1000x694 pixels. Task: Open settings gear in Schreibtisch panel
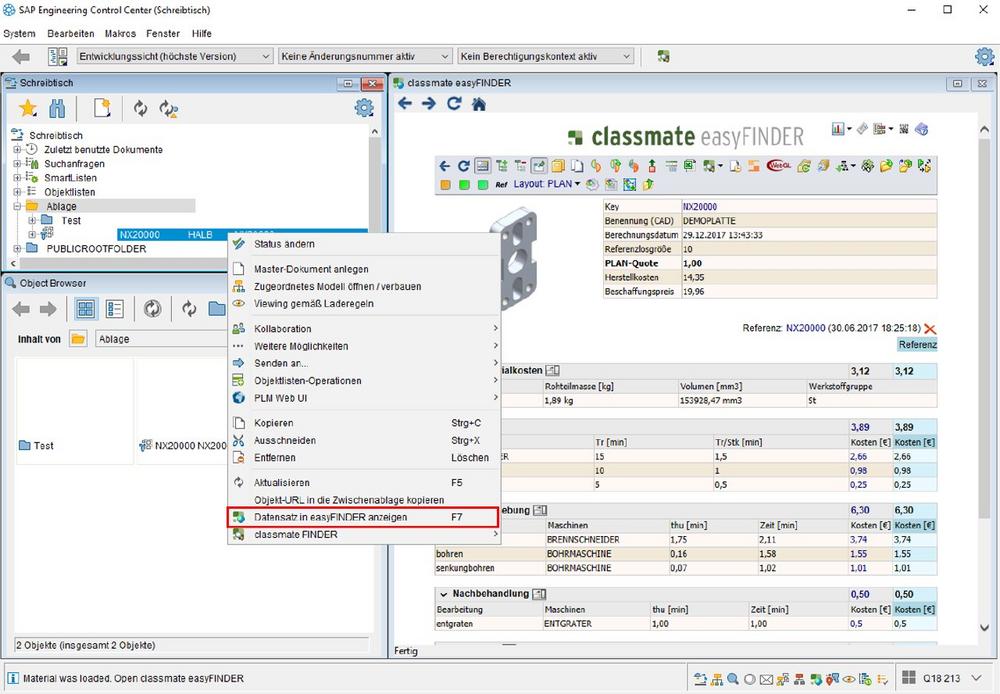click(364, 109)
